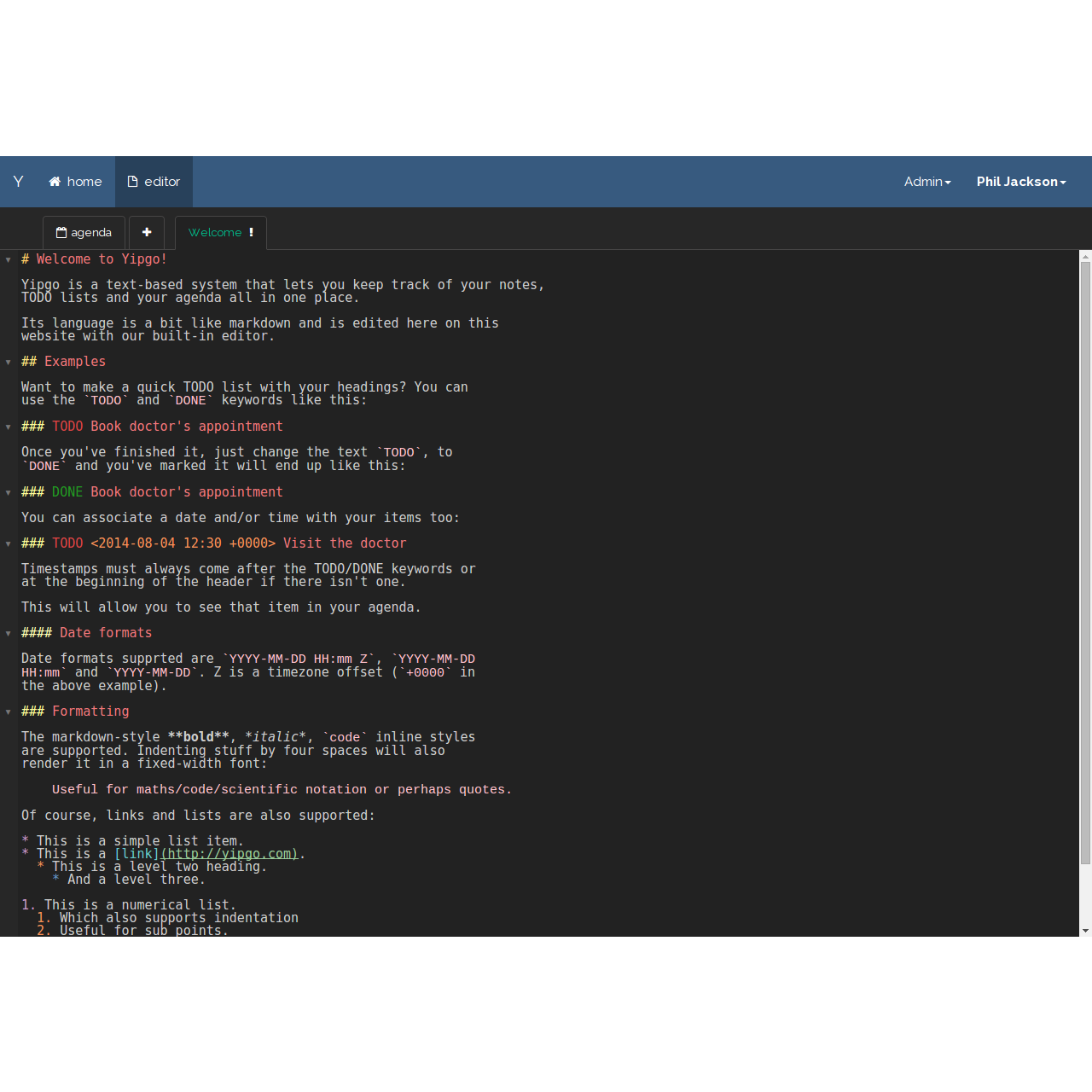Click the scrollbar down arrow
The height and width of the screenshot is (1092, 1092).
click(1085, 931)
